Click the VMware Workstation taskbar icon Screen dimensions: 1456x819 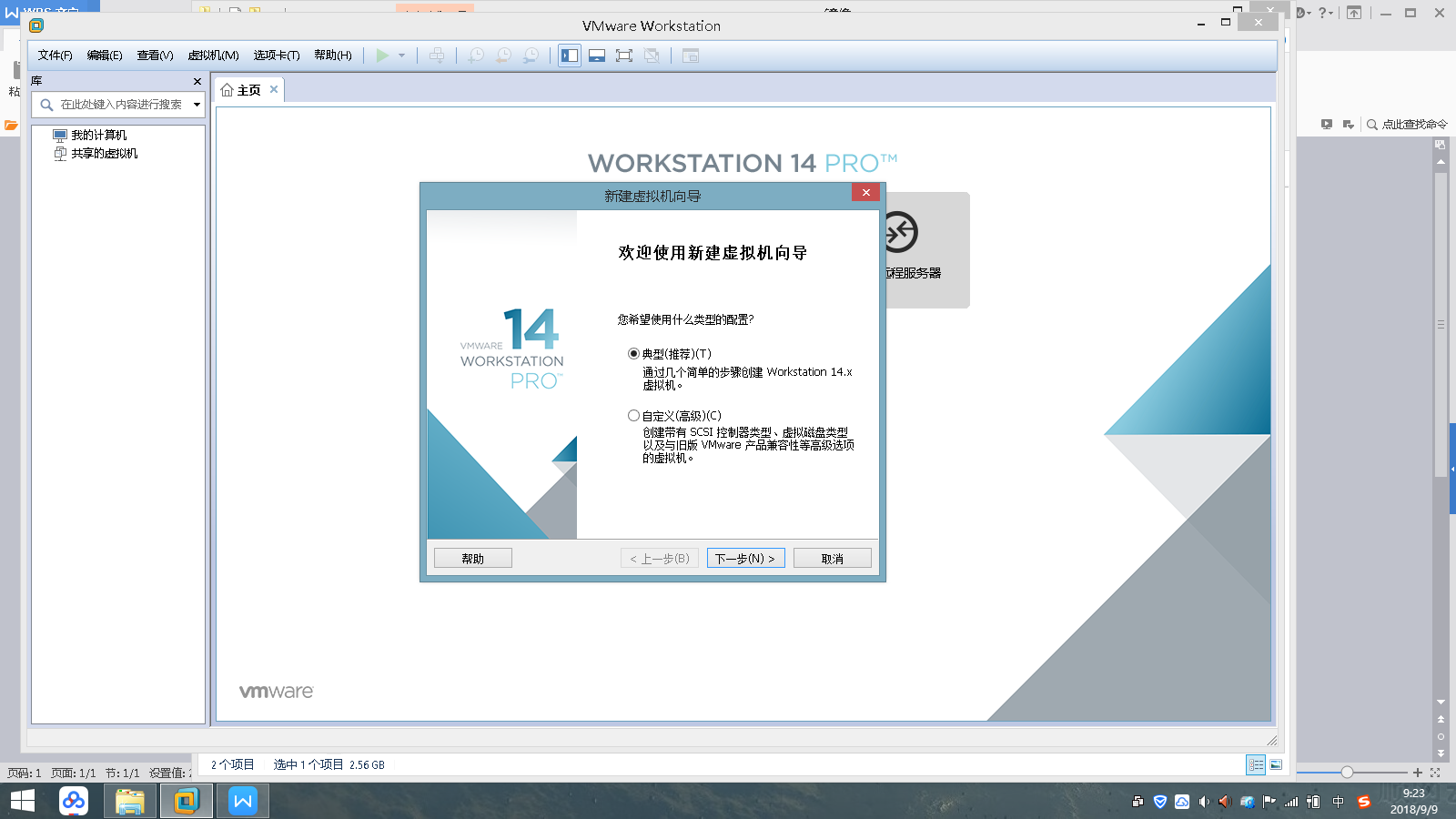click(x=187, y=801)
